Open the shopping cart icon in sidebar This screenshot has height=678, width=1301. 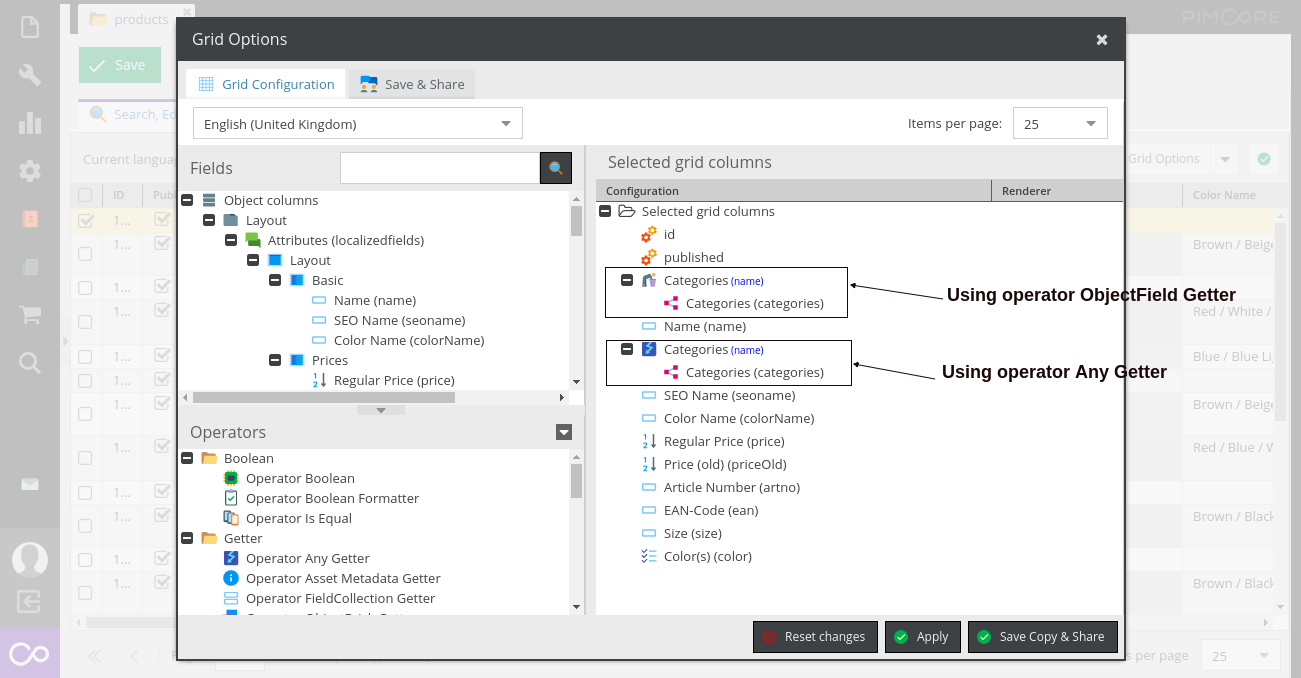(x=30, y=315)
